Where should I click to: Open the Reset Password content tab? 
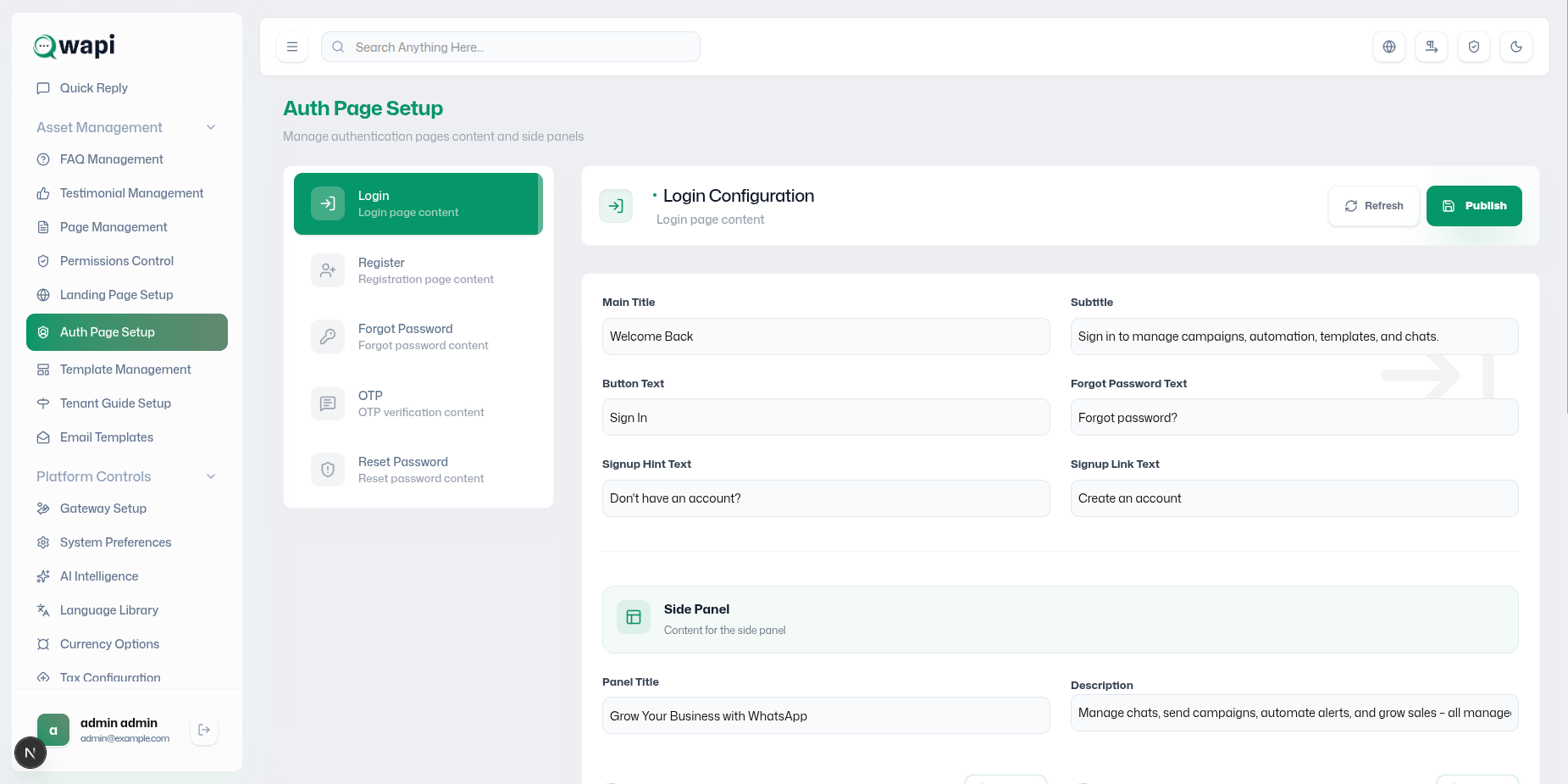(418, 470)
